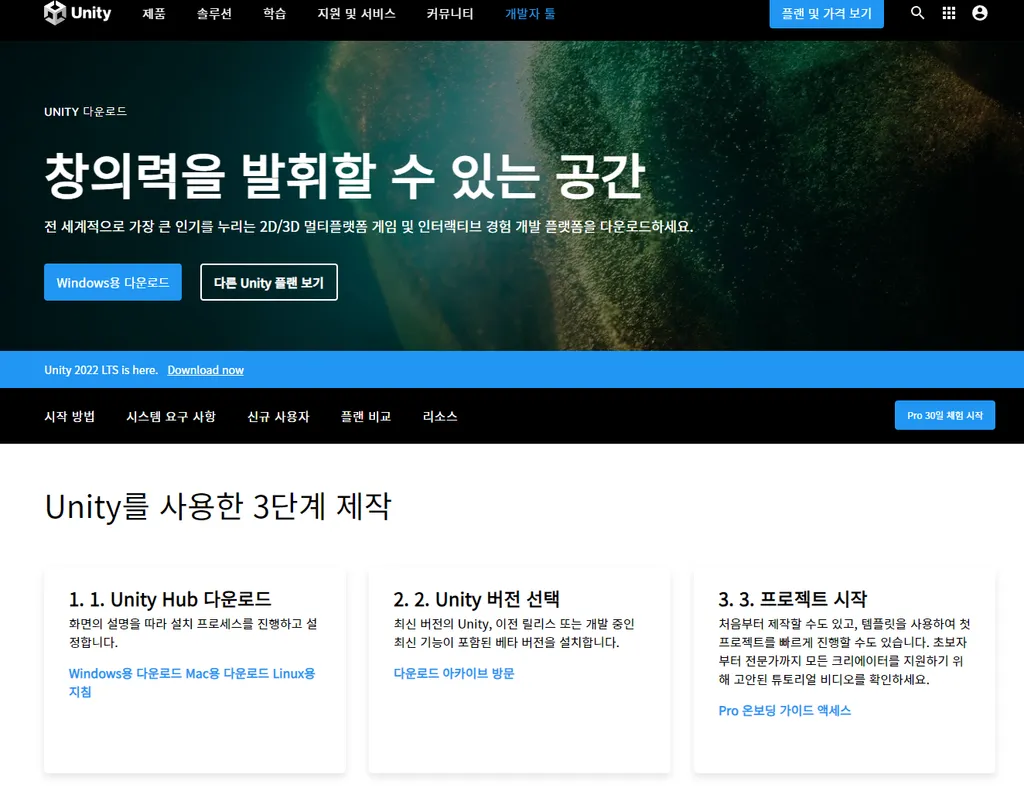
Task: Click the Unity를 사용한 3단계 제작 heading
Action: pos(217,506)
